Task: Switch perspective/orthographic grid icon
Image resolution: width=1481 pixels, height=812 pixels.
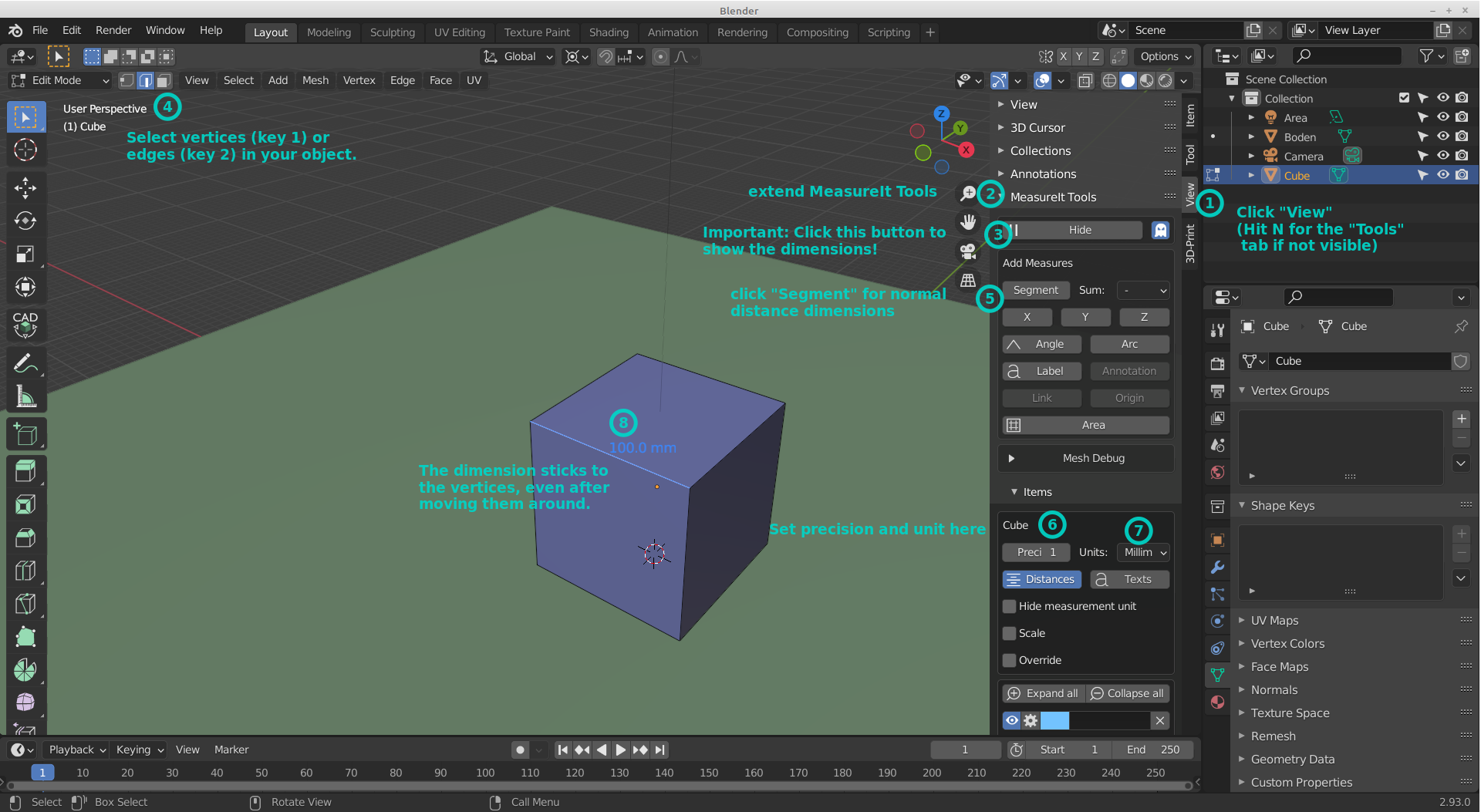Action: [x=968, y=281]
